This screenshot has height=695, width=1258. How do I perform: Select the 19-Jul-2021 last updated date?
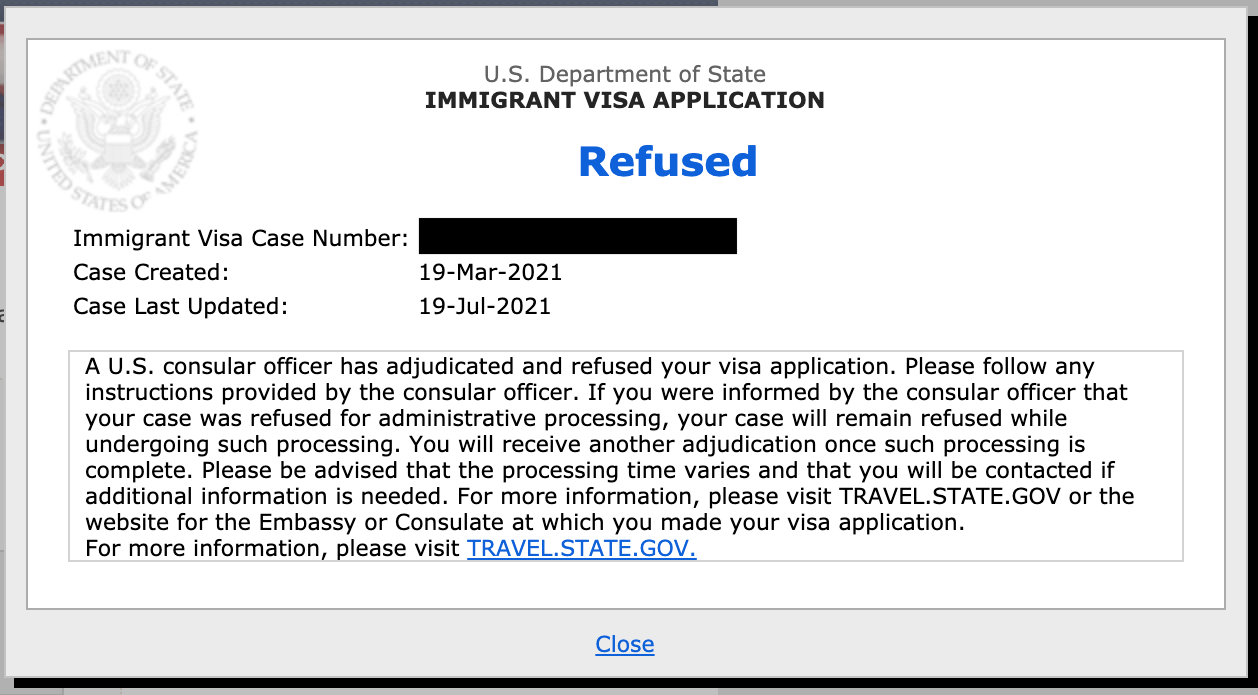pyautogui.click(x=485, y=306)
